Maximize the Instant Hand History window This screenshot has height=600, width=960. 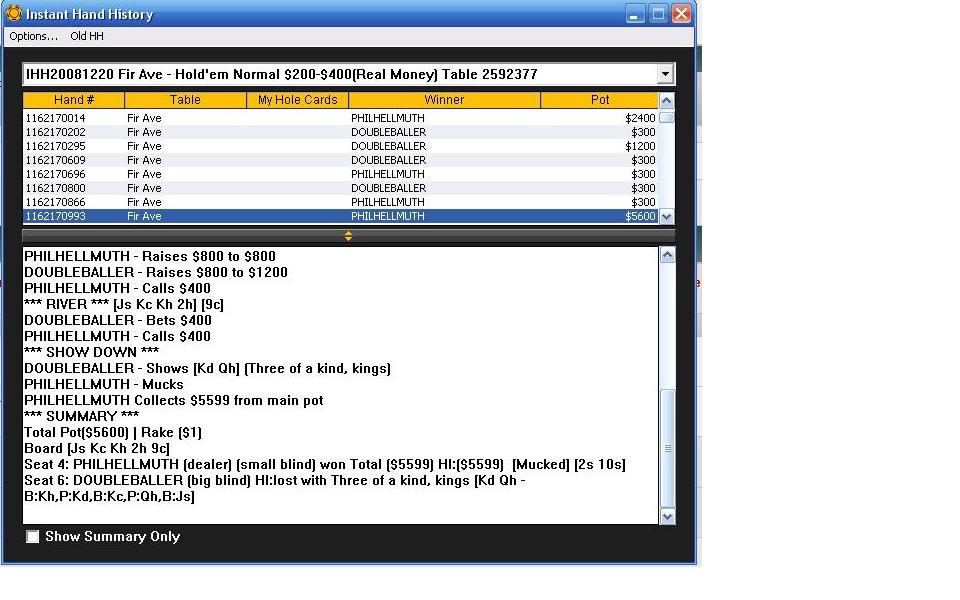click(x=658, y=13)
